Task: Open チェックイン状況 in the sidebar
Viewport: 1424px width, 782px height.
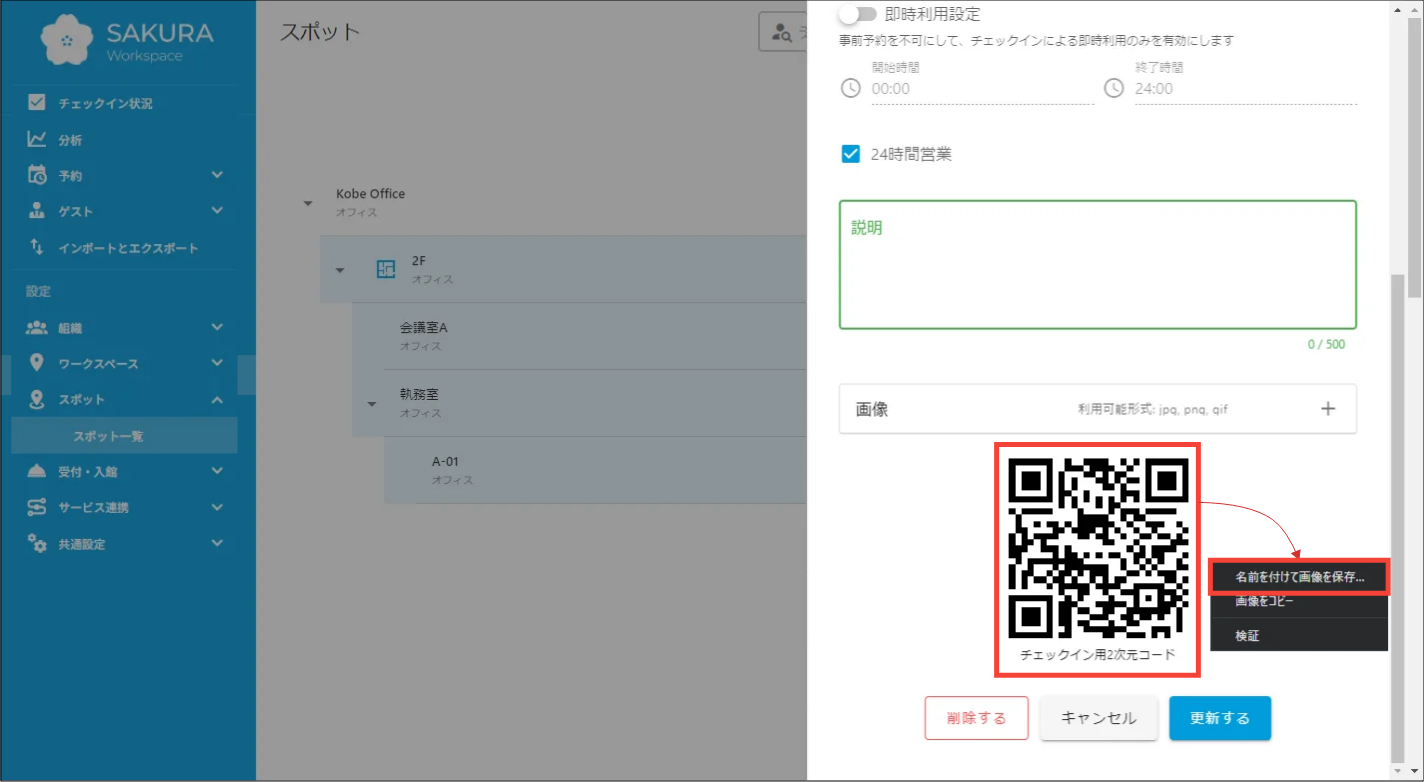Action: [105, 103]
